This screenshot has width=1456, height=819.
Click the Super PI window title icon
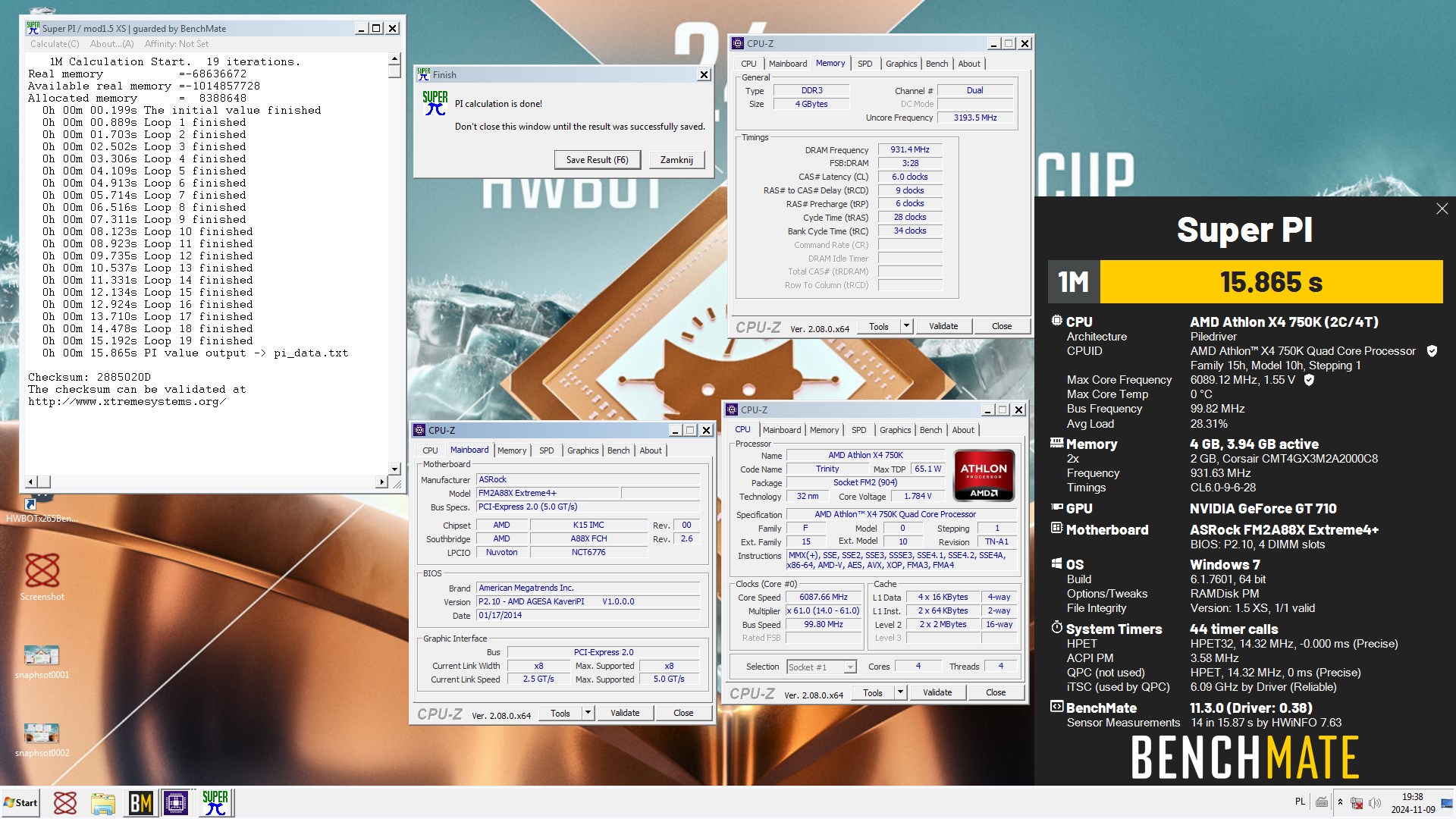point(33,28)
